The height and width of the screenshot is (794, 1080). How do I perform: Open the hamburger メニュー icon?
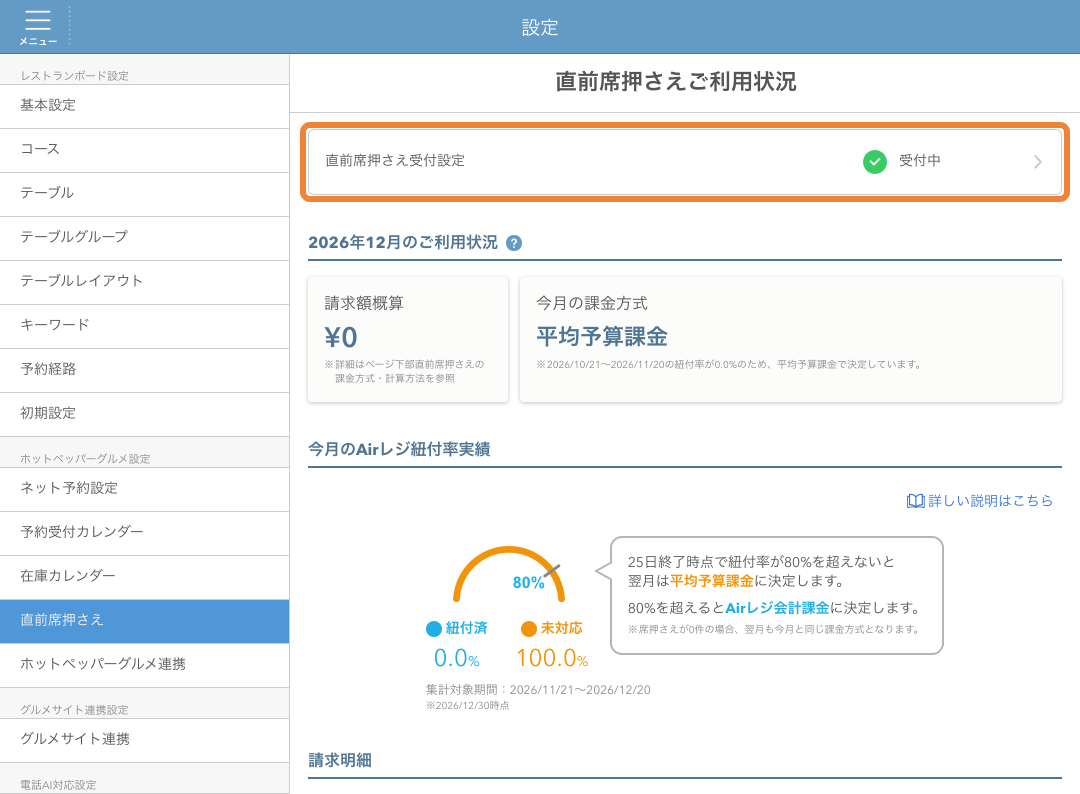38,27
